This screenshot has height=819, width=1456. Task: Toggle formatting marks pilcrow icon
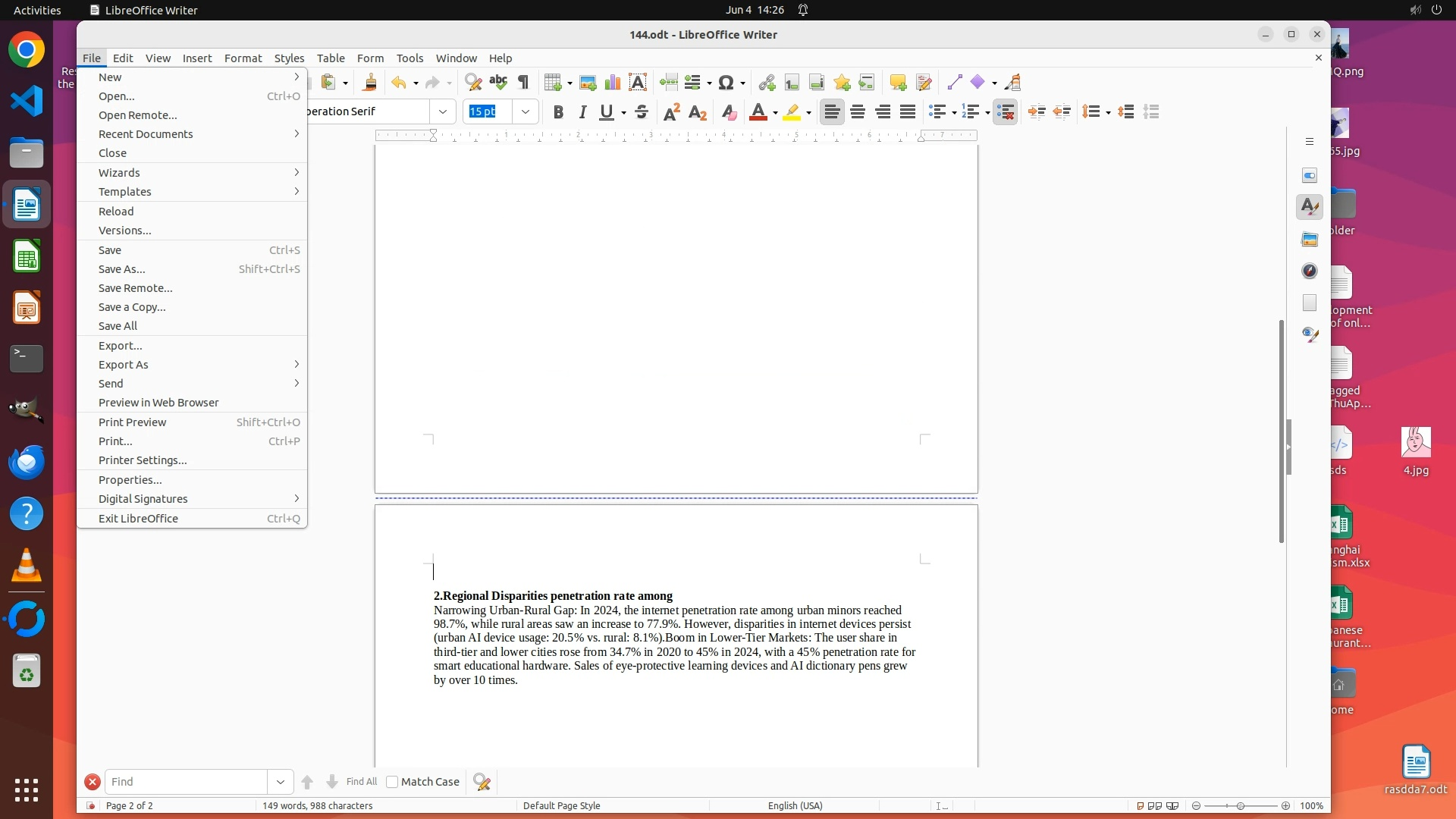[523, 83]
